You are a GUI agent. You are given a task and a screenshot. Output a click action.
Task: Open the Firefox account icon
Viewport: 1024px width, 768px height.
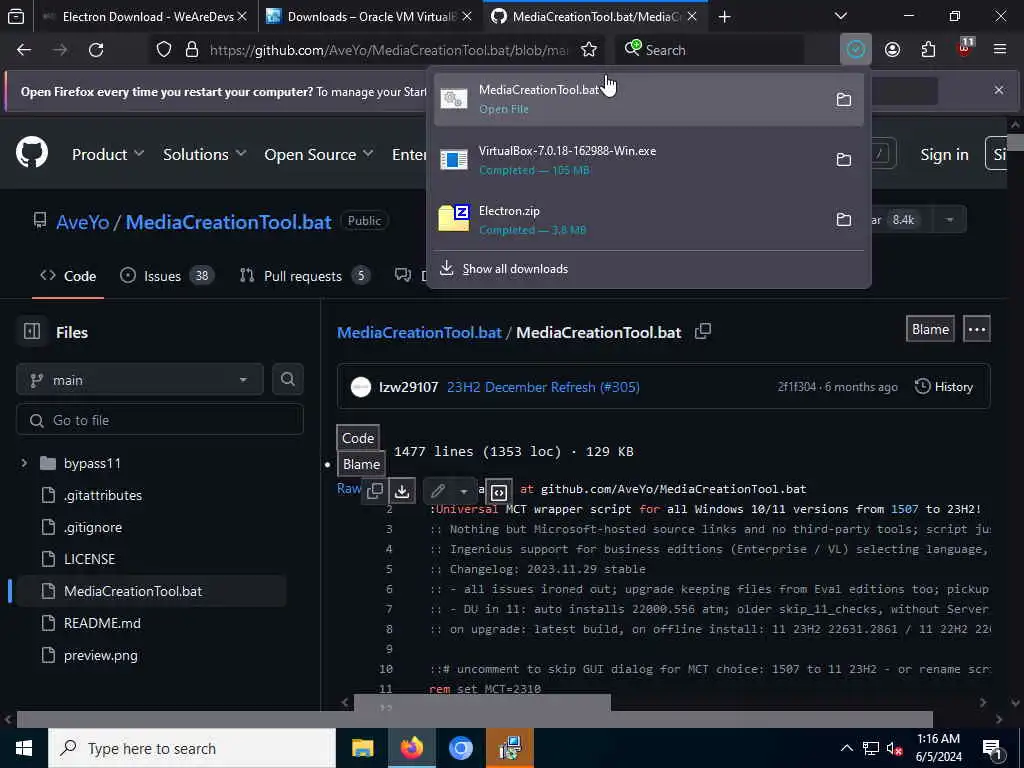click(892, 50)
